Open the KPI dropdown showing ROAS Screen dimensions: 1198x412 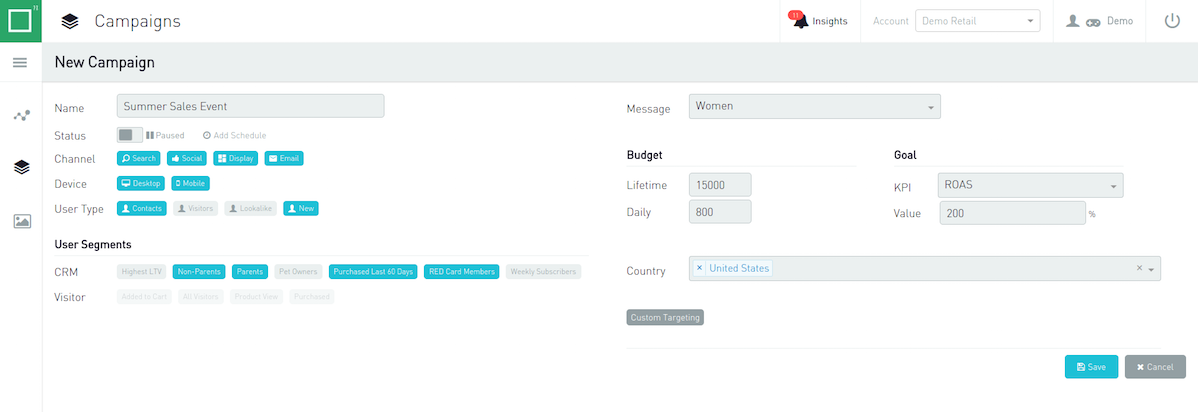click(x=1030, y=185)
